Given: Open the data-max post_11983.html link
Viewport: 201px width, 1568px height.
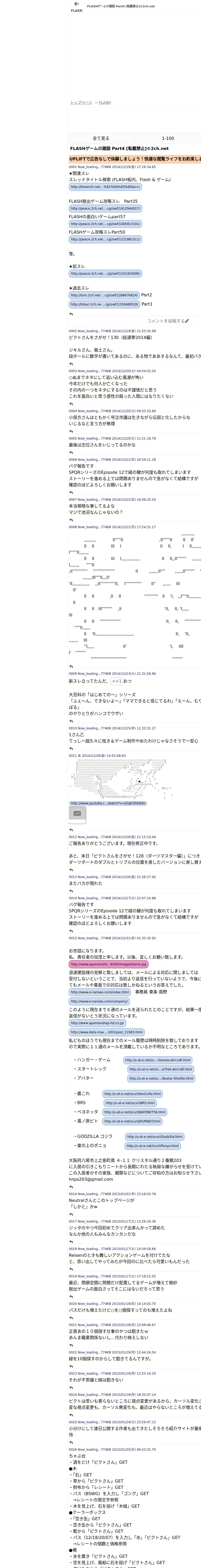Looking at the screenshot, I should click(107, 1032).
